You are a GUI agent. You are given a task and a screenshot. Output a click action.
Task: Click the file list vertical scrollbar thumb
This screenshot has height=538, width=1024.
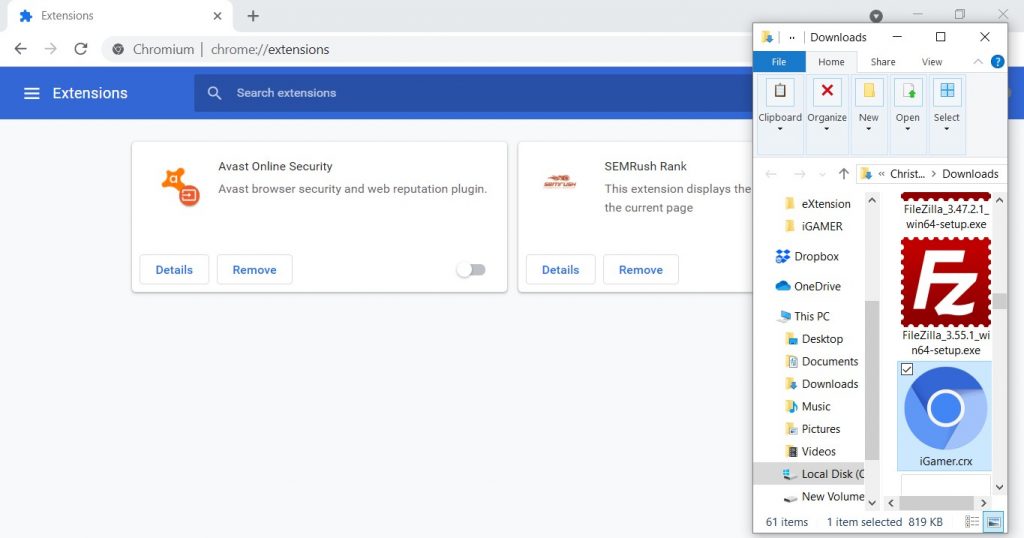1000,301
